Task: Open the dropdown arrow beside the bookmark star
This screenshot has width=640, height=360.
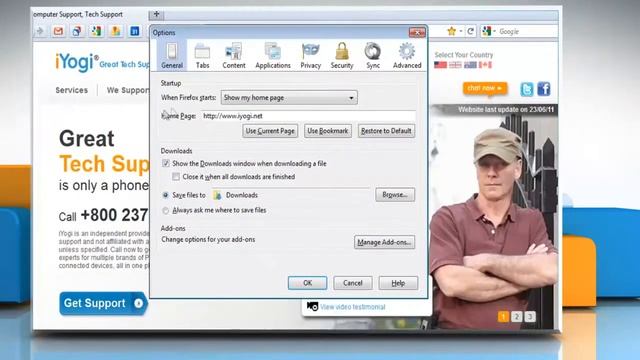Action: point(460,31)
